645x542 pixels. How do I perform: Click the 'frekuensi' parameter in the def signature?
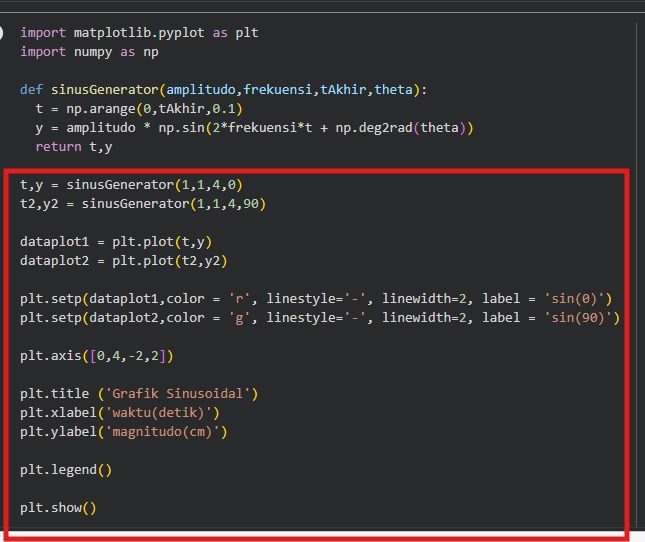278,90
